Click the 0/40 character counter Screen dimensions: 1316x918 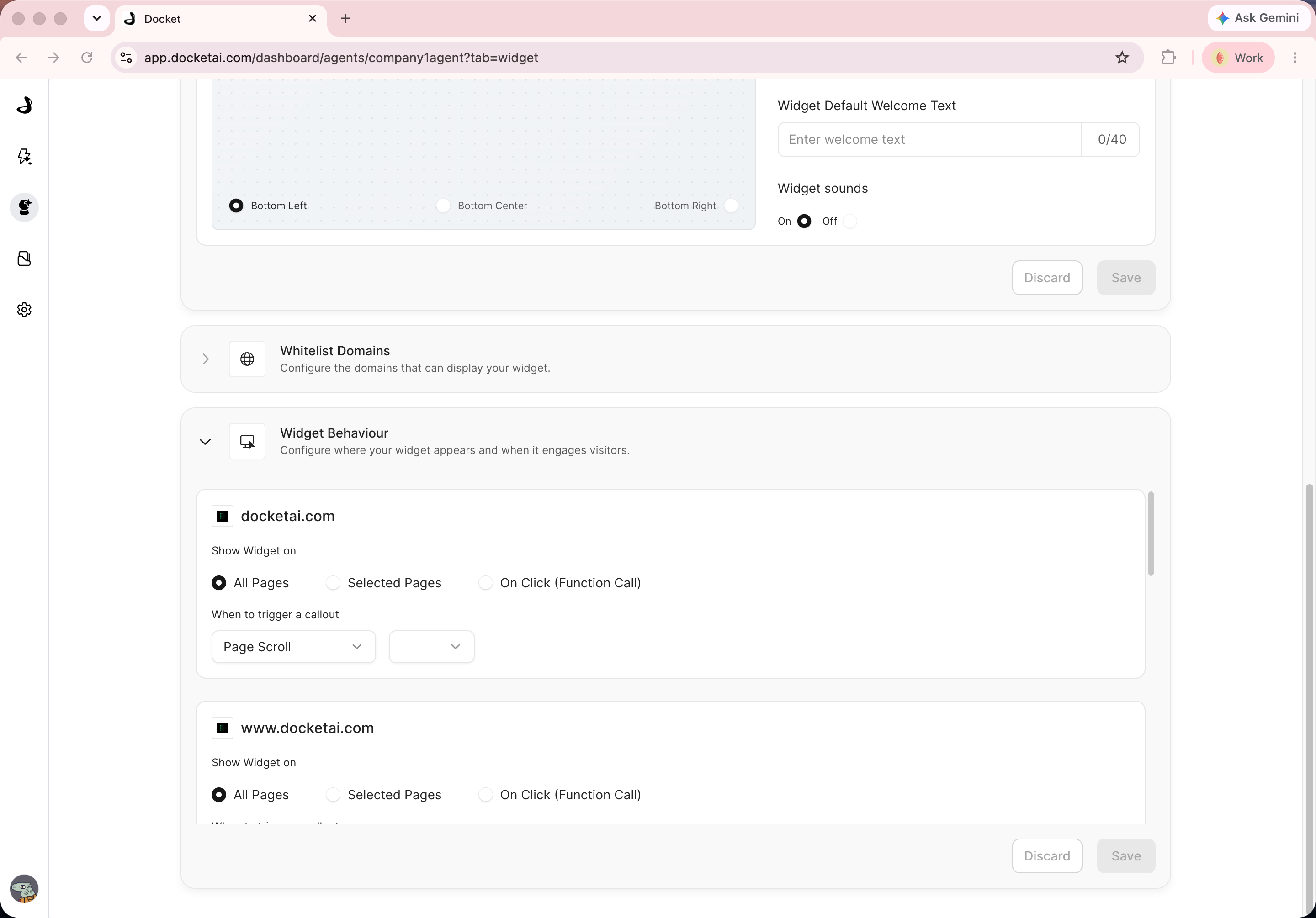click(1112, 139)
